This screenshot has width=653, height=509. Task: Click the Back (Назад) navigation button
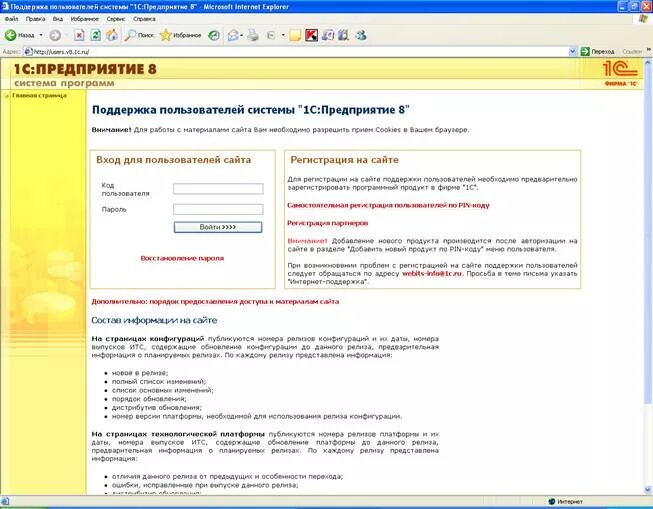(20, 35)
